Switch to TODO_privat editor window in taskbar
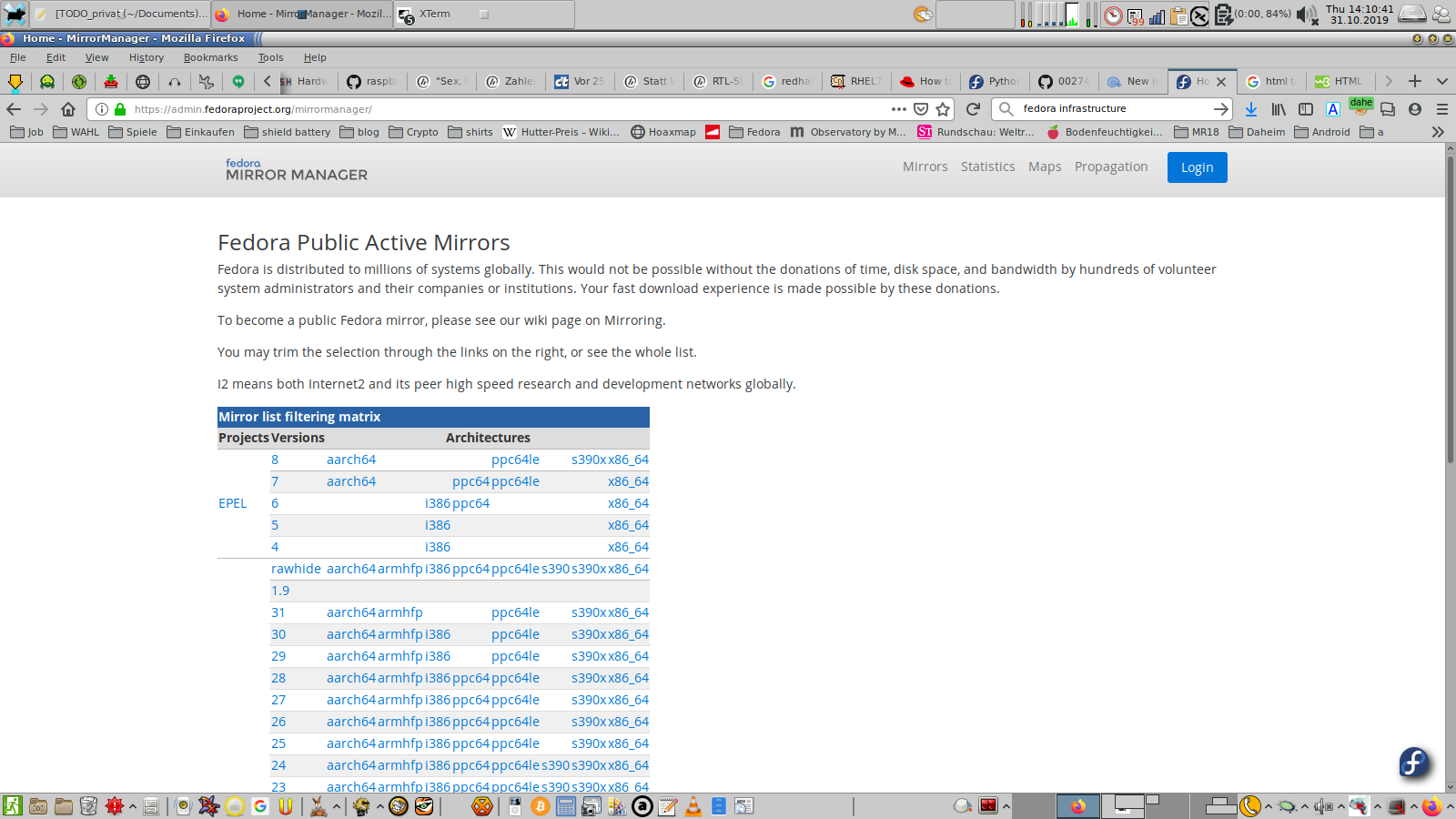Viewport: 1456px width, 819px height. coord(120,14)
